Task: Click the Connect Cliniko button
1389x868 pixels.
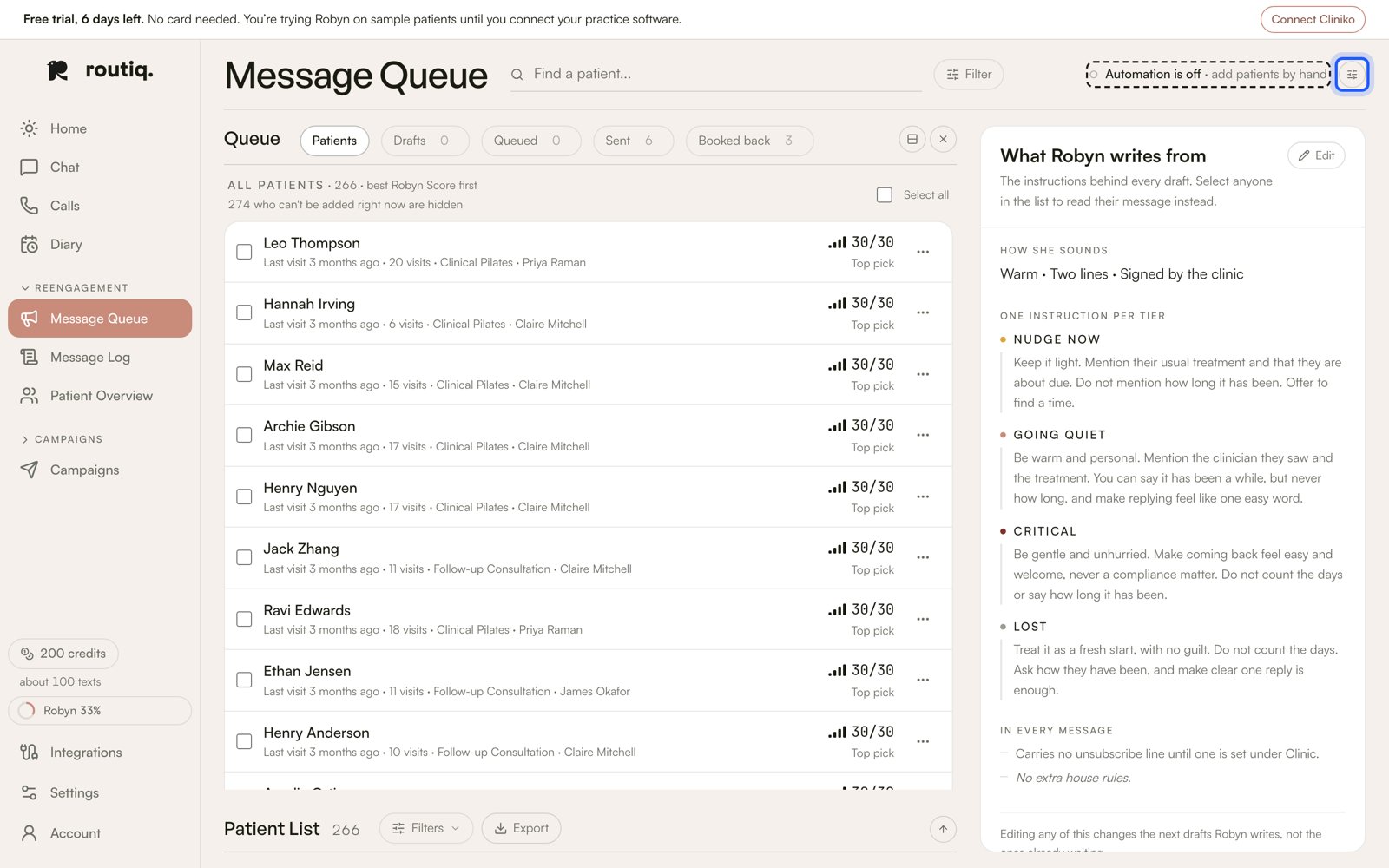Action: 1313,19
